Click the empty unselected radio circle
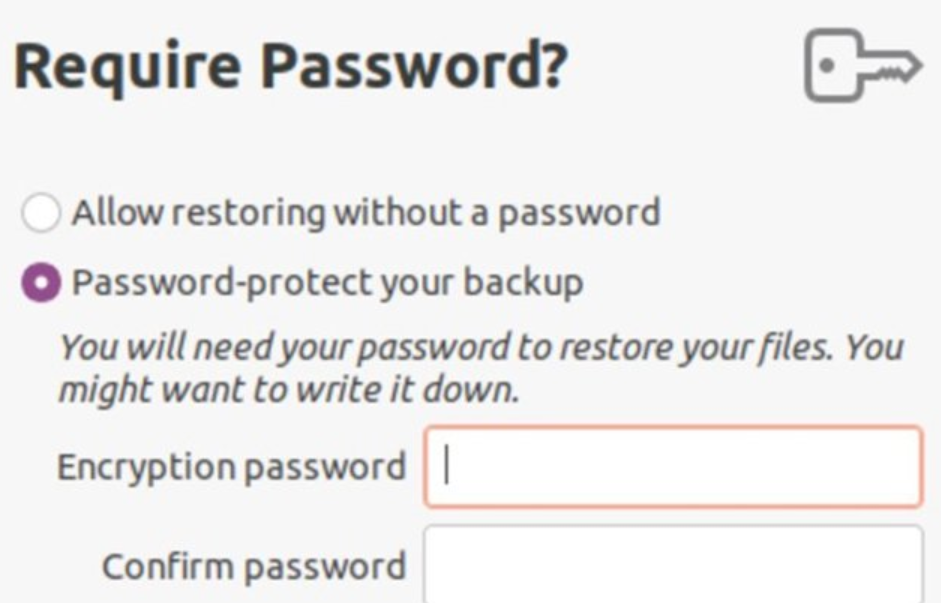The height and width of the screenshot is (603, 941). click(41, 213)
